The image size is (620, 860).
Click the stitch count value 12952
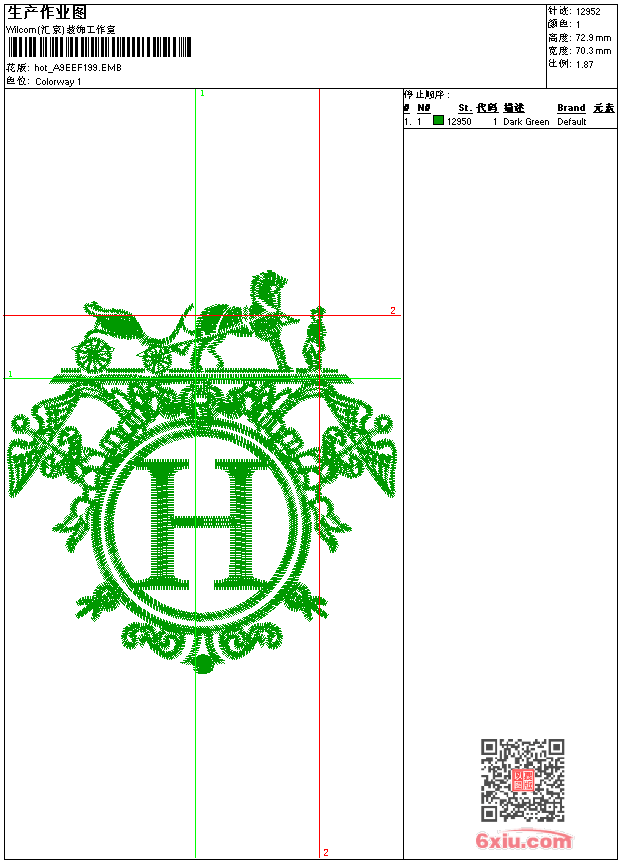588,12
